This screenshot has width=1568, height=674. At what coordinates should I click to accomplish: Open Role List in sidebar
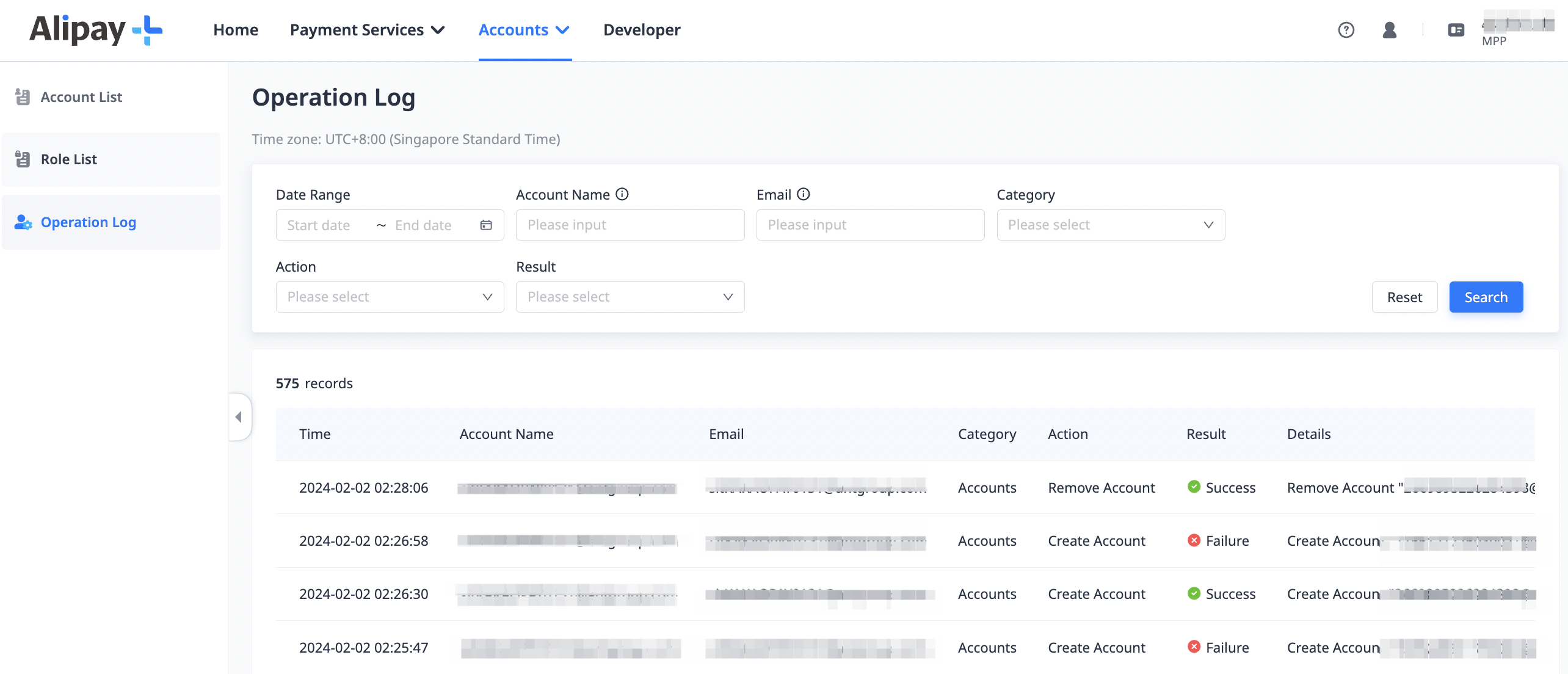click(111, 159)
